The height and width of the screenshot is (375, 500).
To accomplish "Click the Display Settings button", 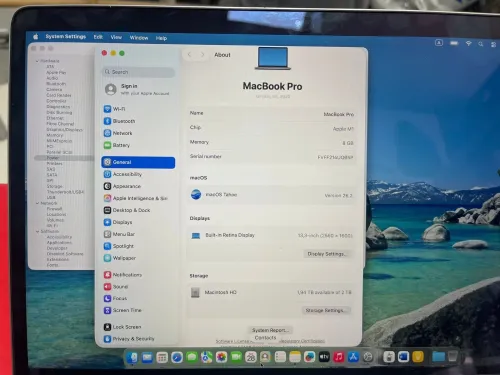I will pyautogui.click(x=327, y=254).
